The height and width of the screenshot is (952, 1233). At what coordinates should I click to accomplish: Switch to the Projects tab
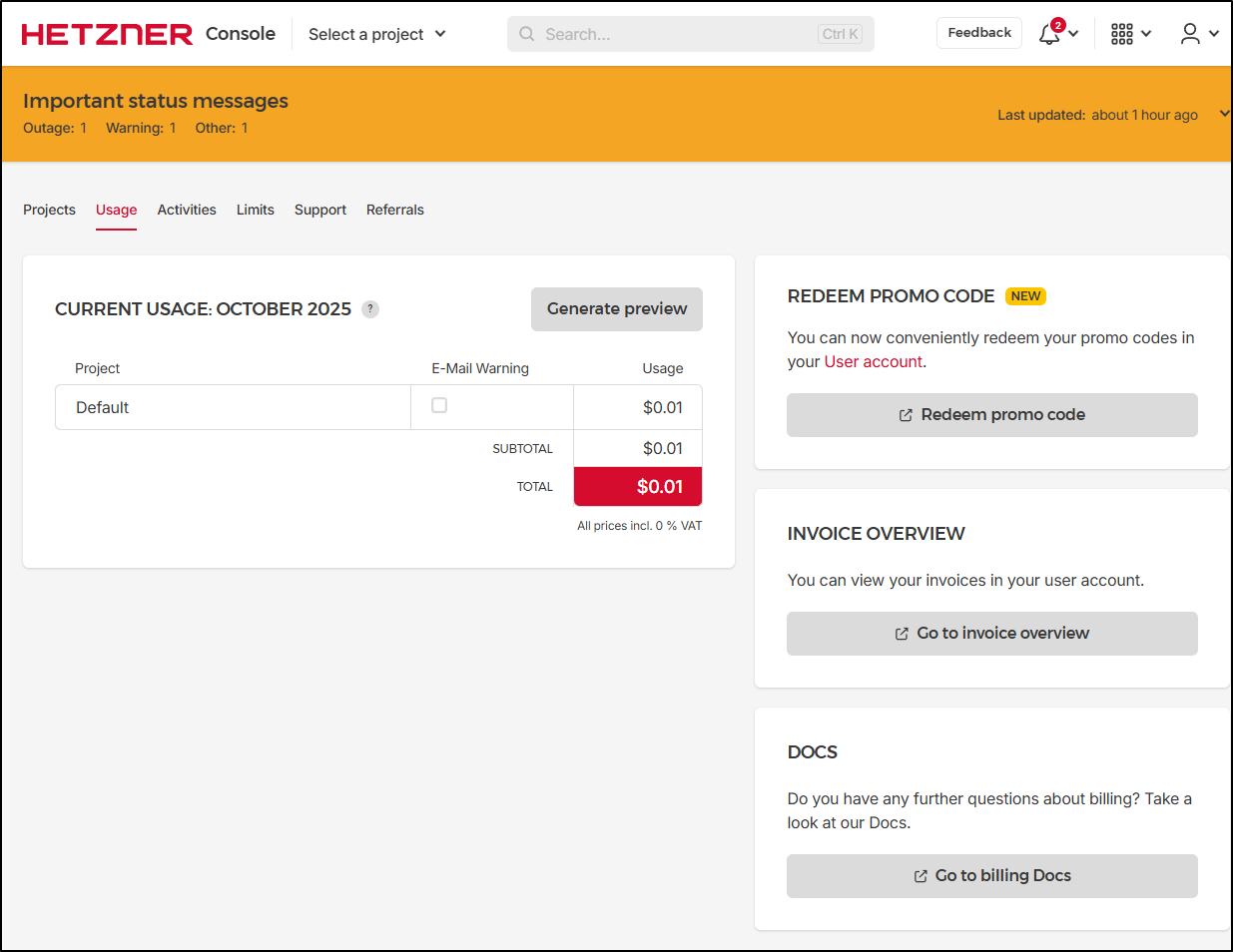click(49, 210)
